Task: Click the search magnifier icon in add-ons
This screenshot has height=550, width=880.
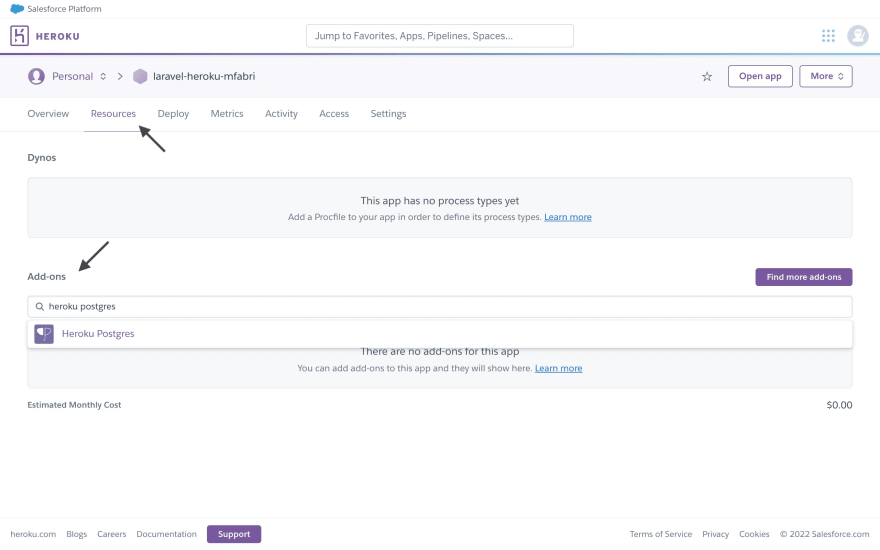Action: coord(39,306)
